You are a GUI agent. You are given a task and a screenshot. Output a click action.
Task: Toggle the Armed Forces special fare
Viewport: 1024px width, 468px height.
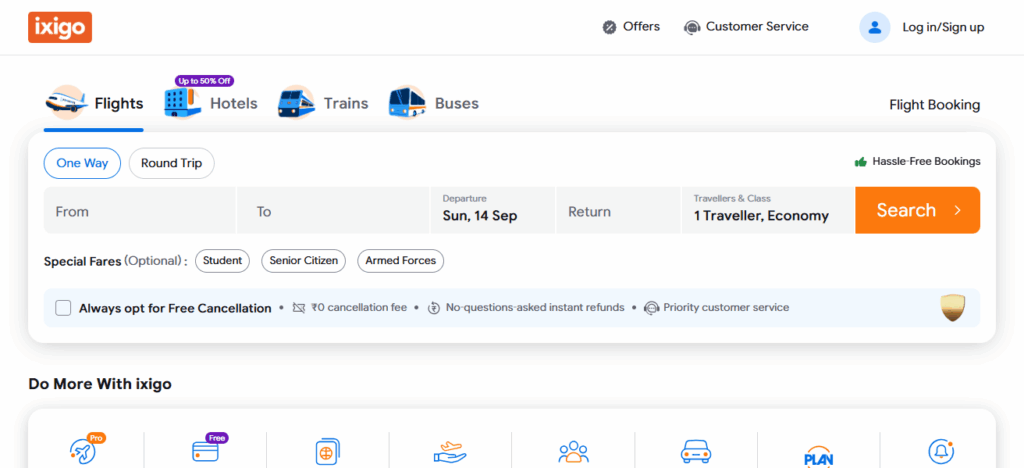(x=400, y=260)
